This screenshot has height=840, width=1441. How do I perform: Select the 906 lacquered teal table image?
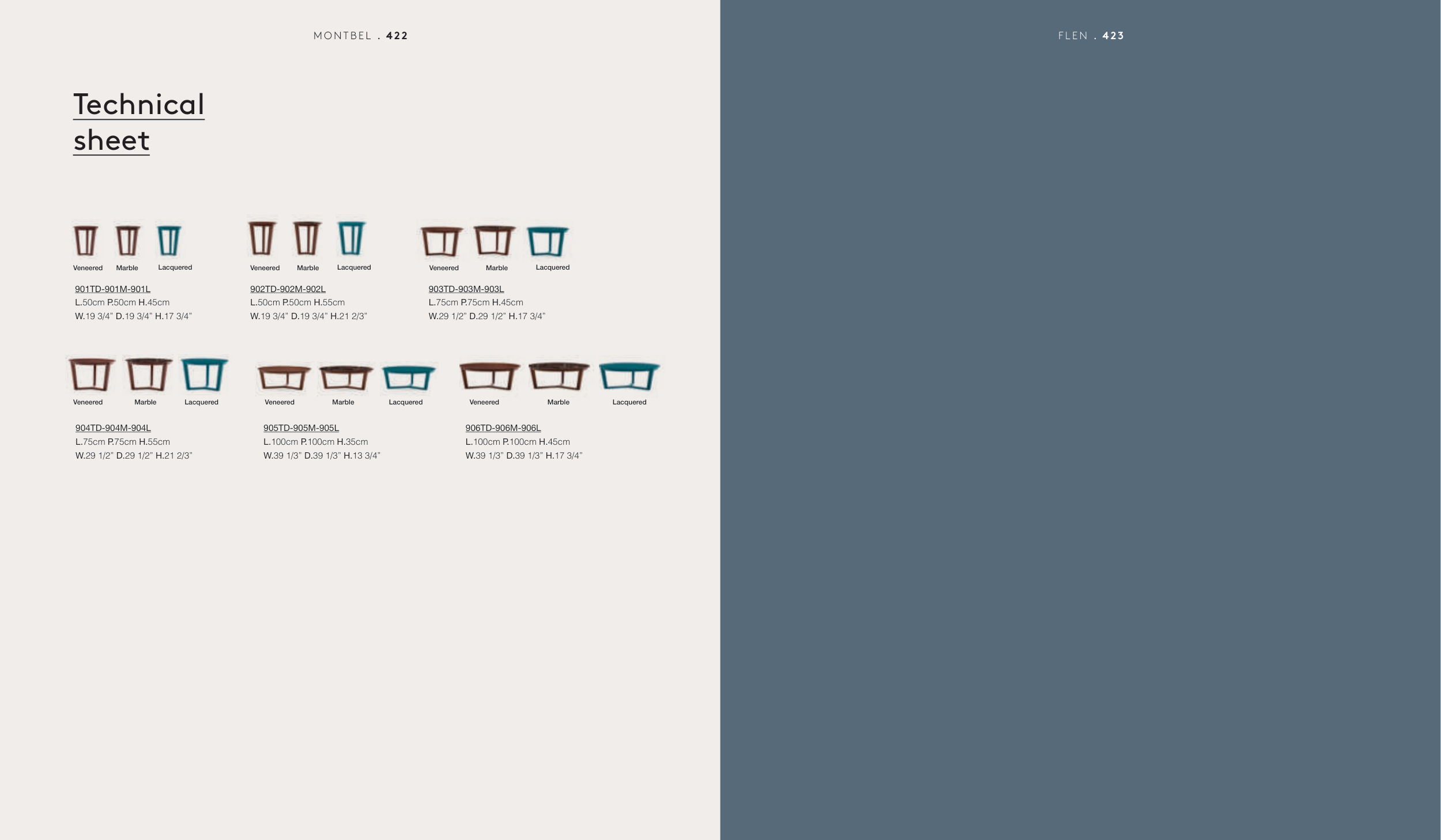click(x=629, y=377)
